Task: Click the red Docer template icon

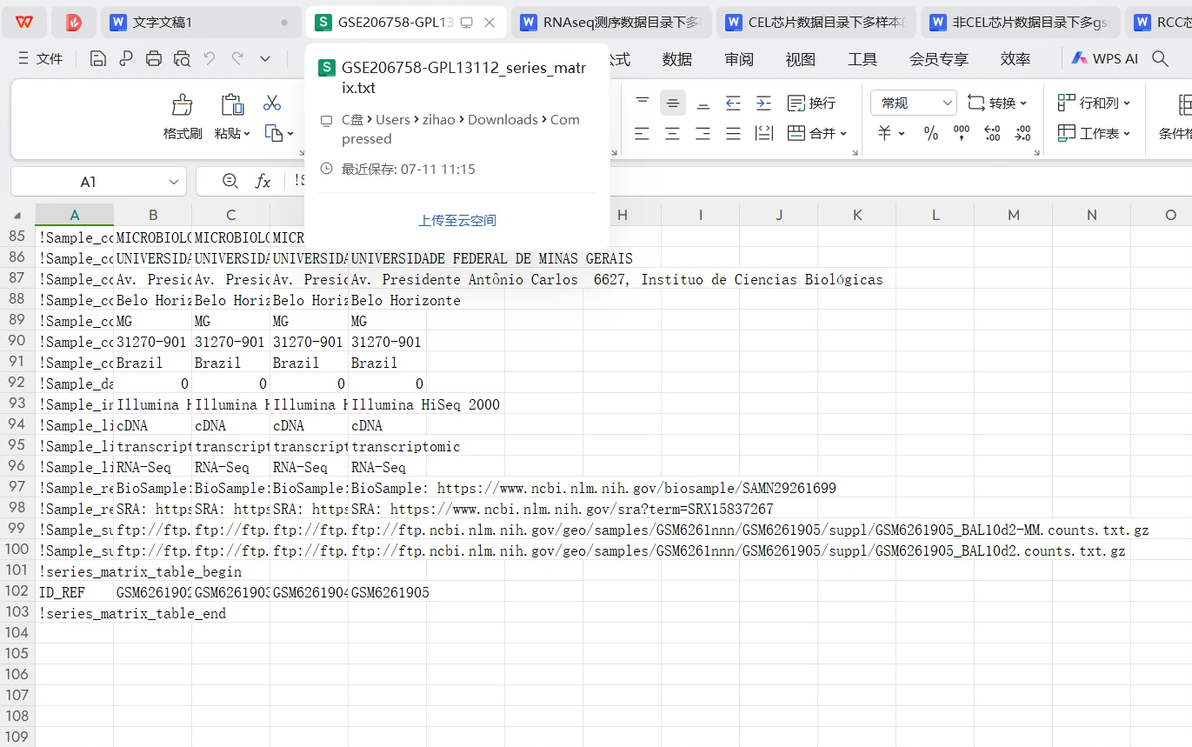Action: point(74,22)
